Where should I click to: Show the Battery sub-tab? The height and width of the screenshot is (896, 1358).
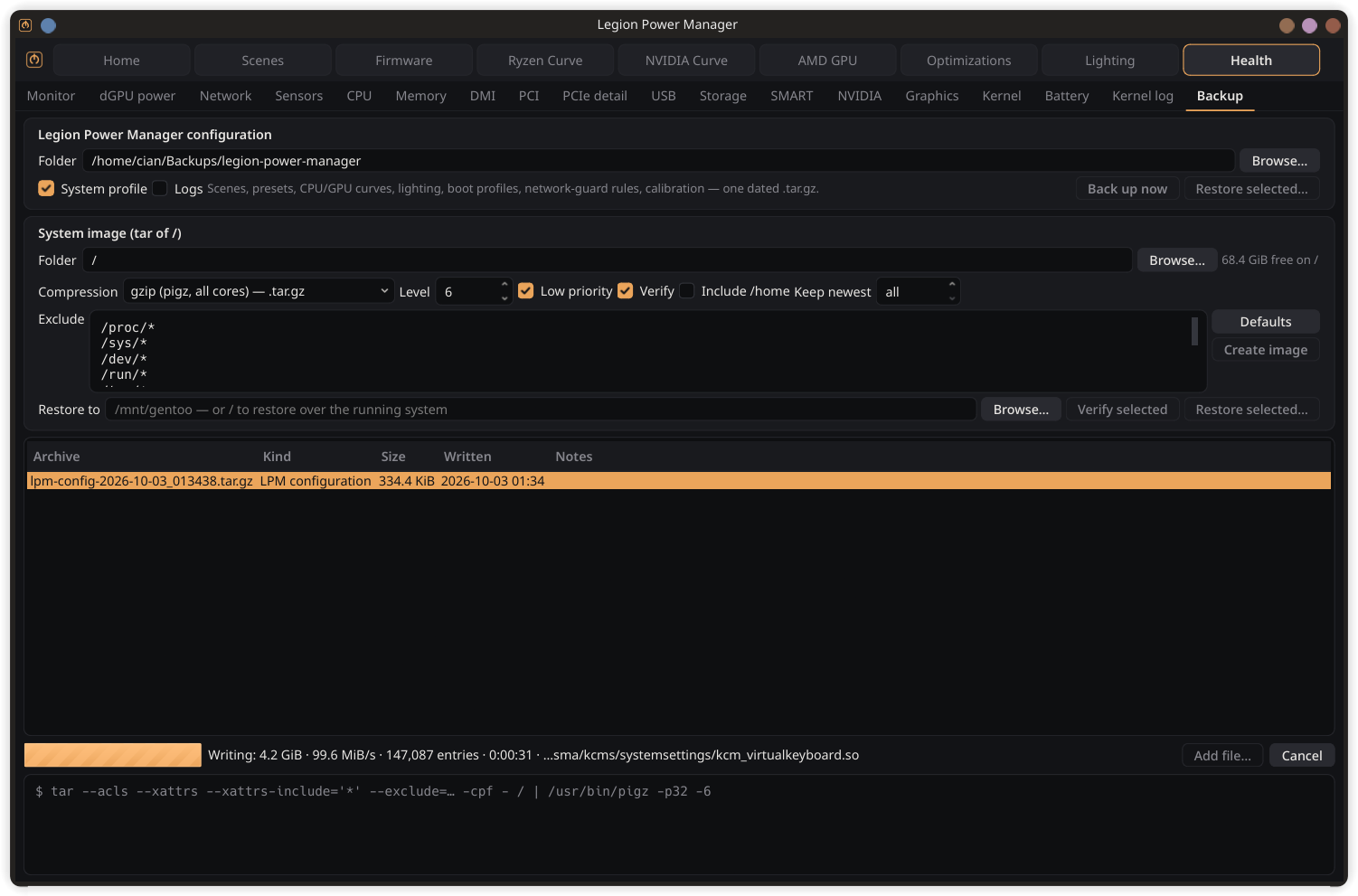click(x=1067, y=96)
